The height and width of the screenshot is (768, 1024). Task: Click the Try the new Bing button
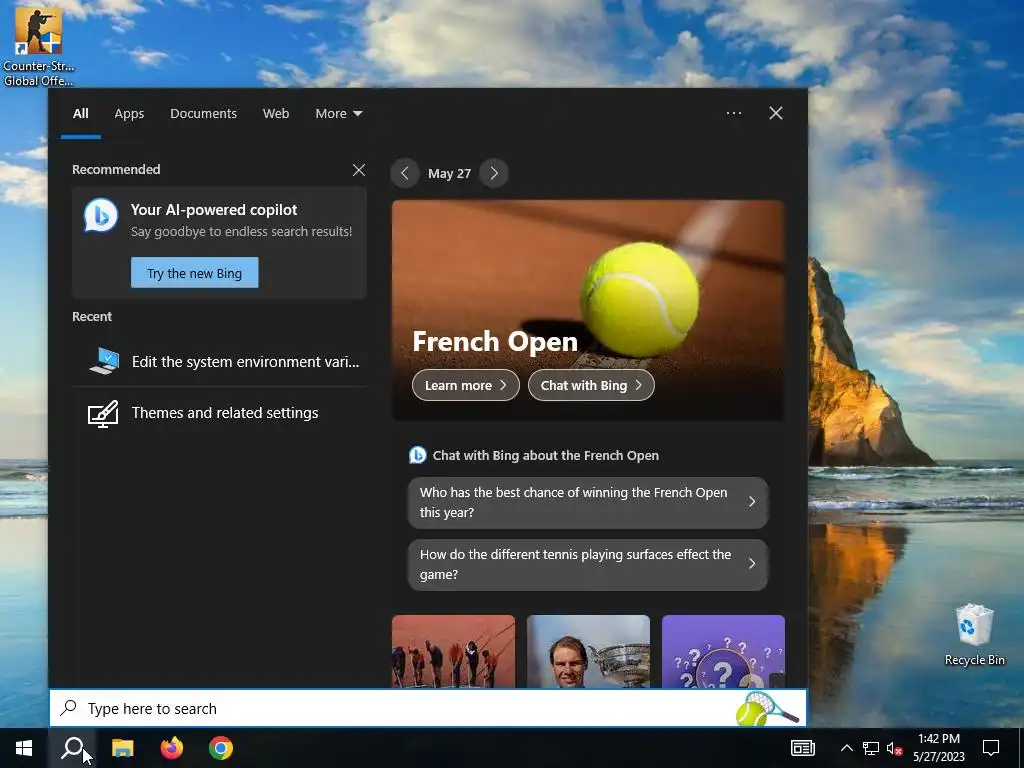point(195,273)
